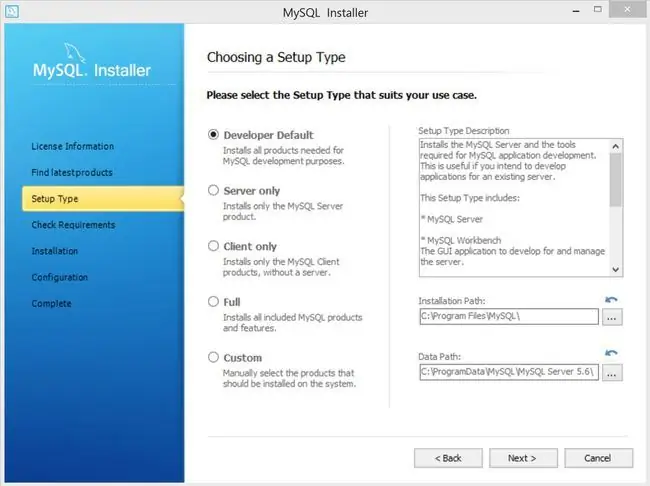650x486 pixels.
Task: Go back with the < Back button
Action: [x=448, y=458]
